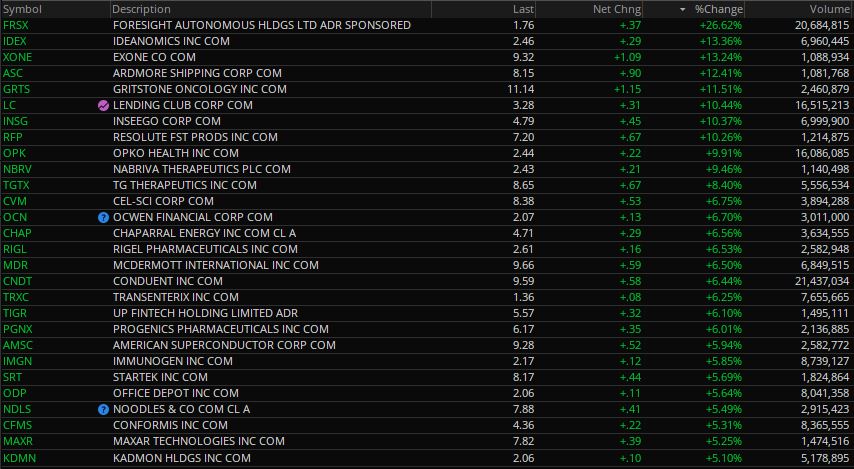The height and width of the screenshot is (469, 854).
Task: Click the 16,086,085 volume for OPK
Action: (x=822, y=153)
